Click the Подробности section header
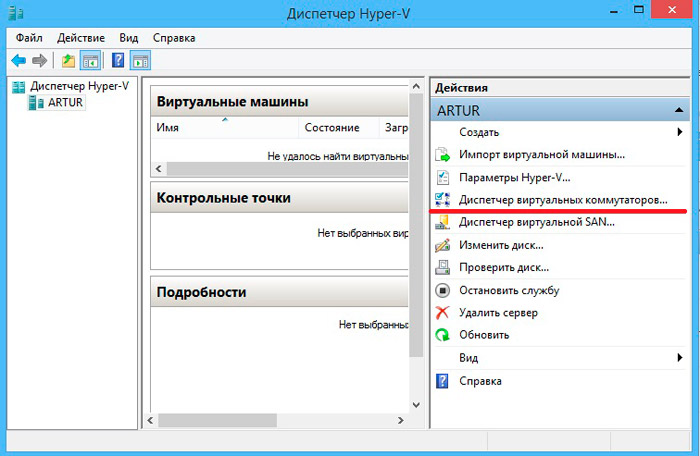700x456 pixels. coord(279,292)
